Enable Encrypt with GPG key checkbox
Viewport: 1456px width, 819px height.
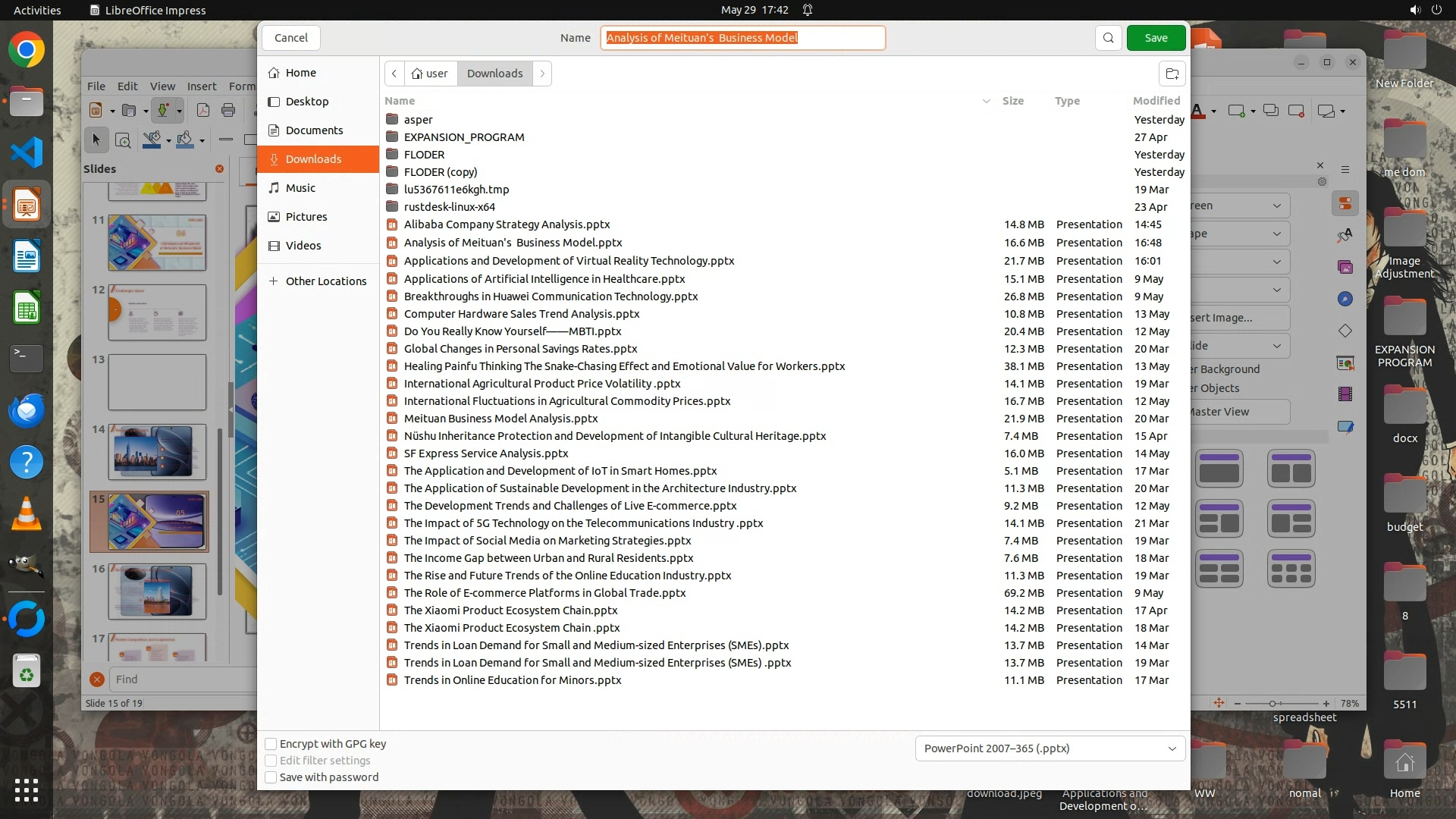pos(271,744)
